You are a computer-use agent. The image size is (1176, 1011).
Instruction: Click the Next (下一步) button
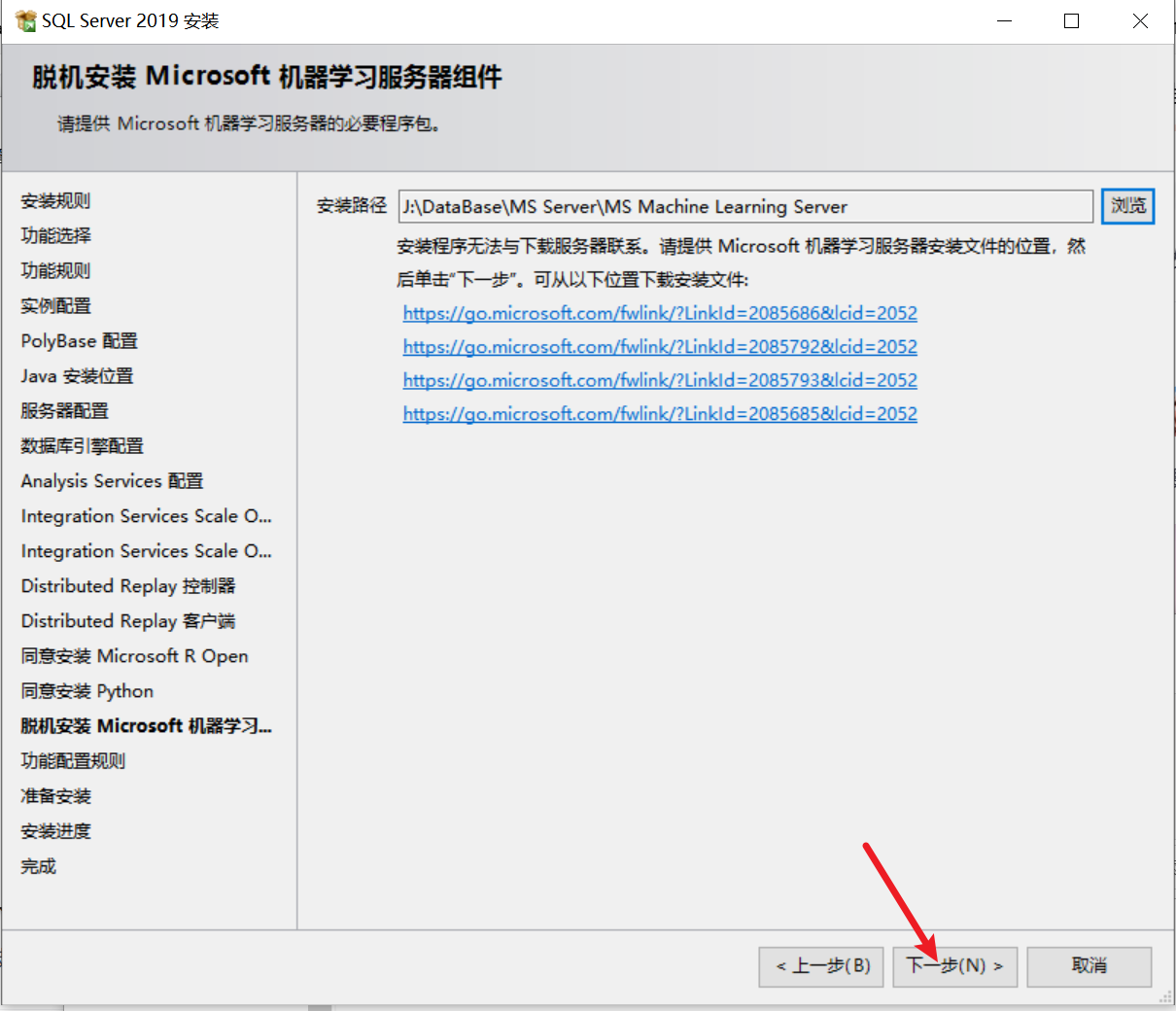tap(954, 966)
